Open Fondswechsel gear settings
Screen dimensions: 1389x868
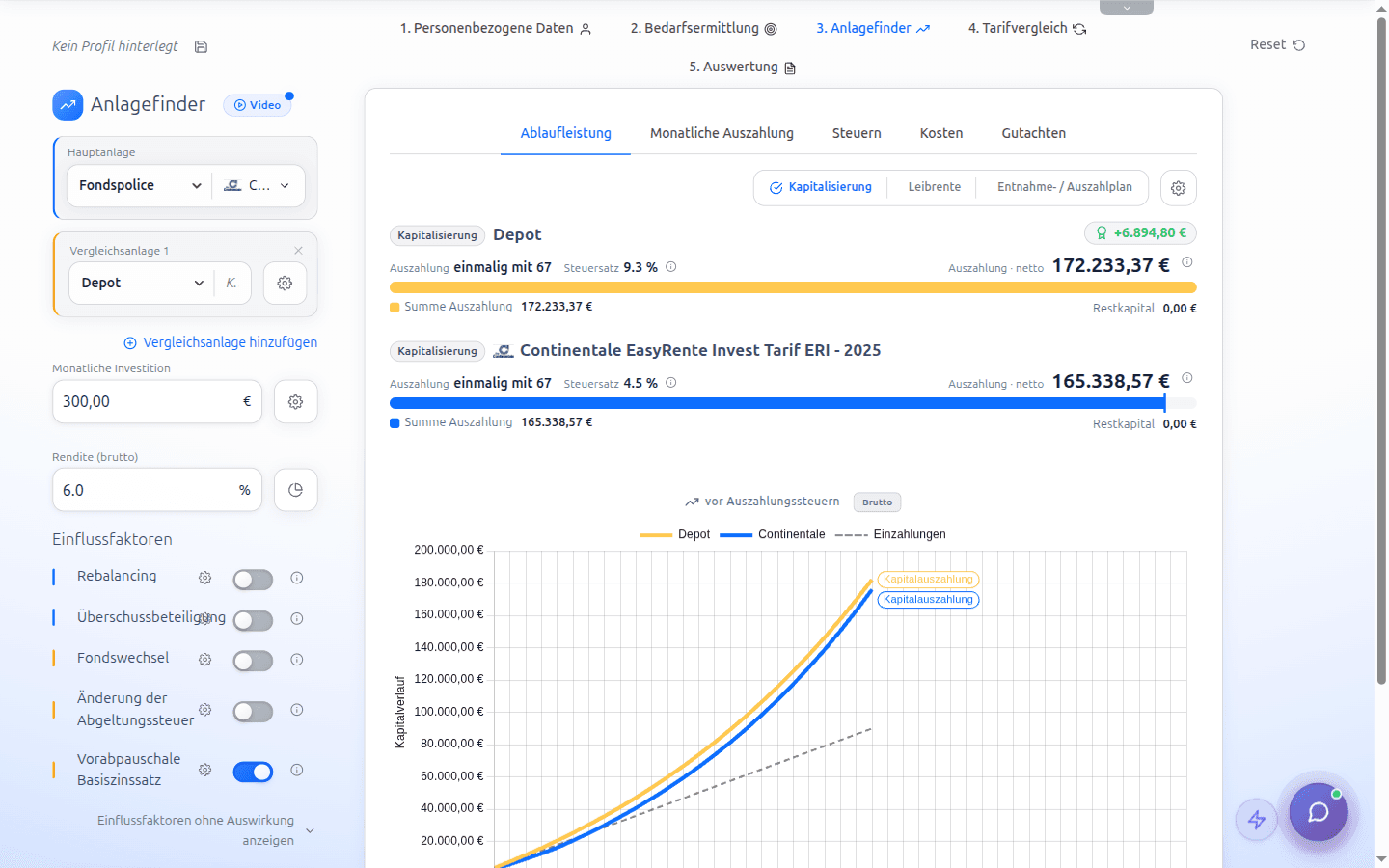point(204,660)
